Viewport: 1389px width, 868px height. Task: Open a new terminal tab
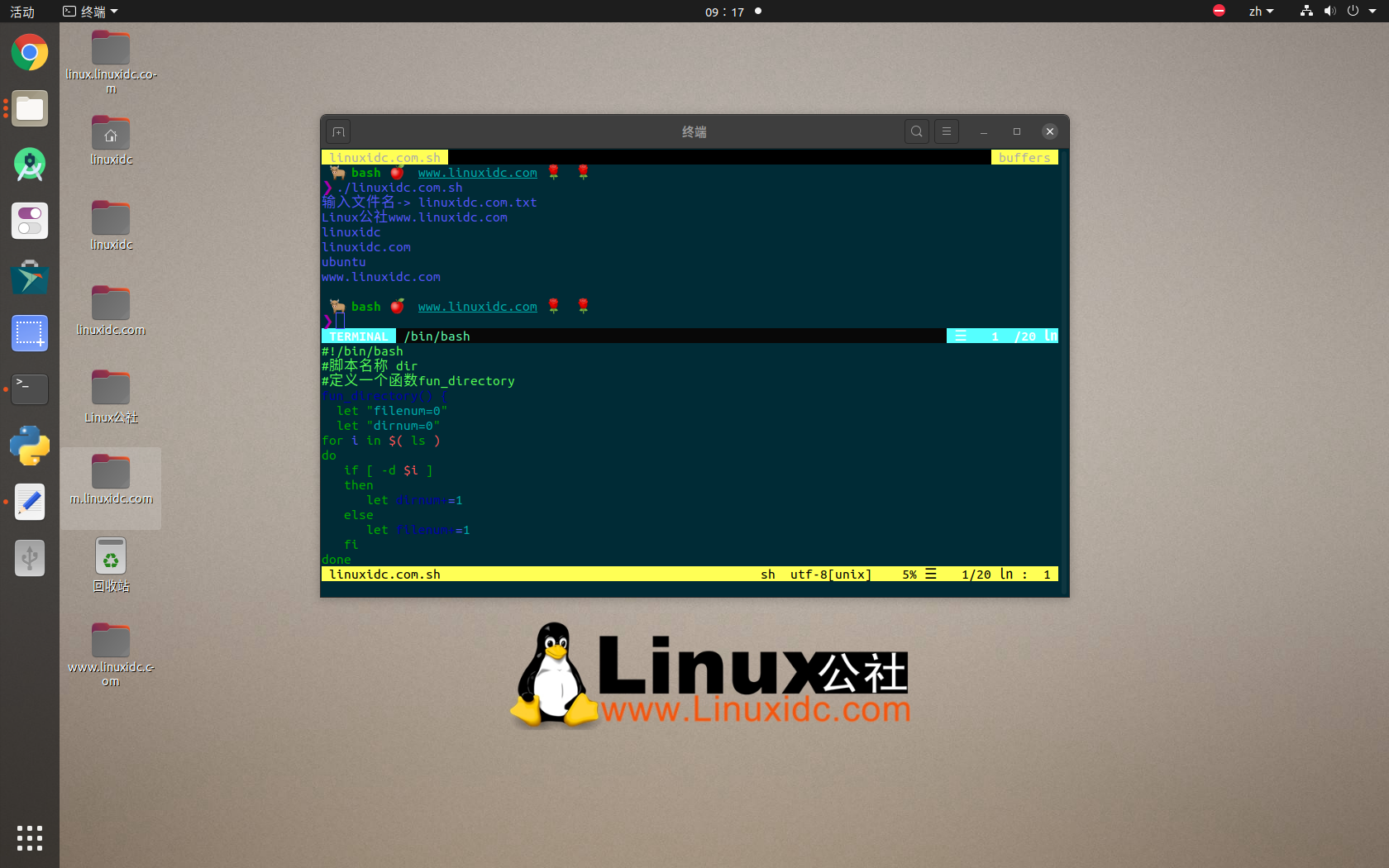(x=338, y=131)
